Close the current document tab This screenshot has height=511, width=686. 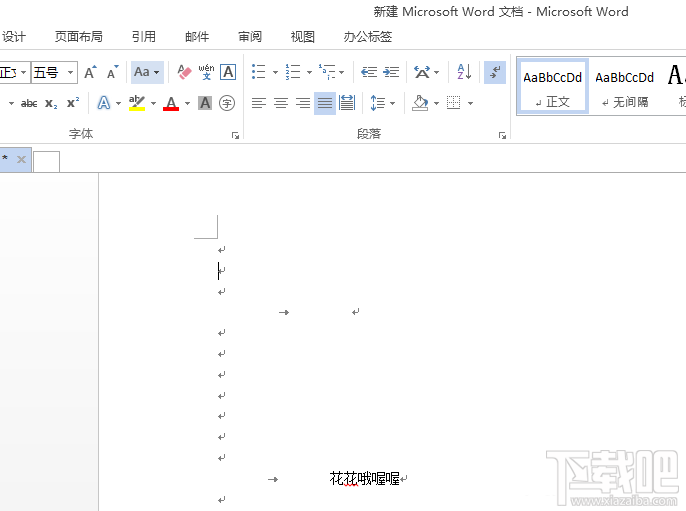click(x=21, y=159)
